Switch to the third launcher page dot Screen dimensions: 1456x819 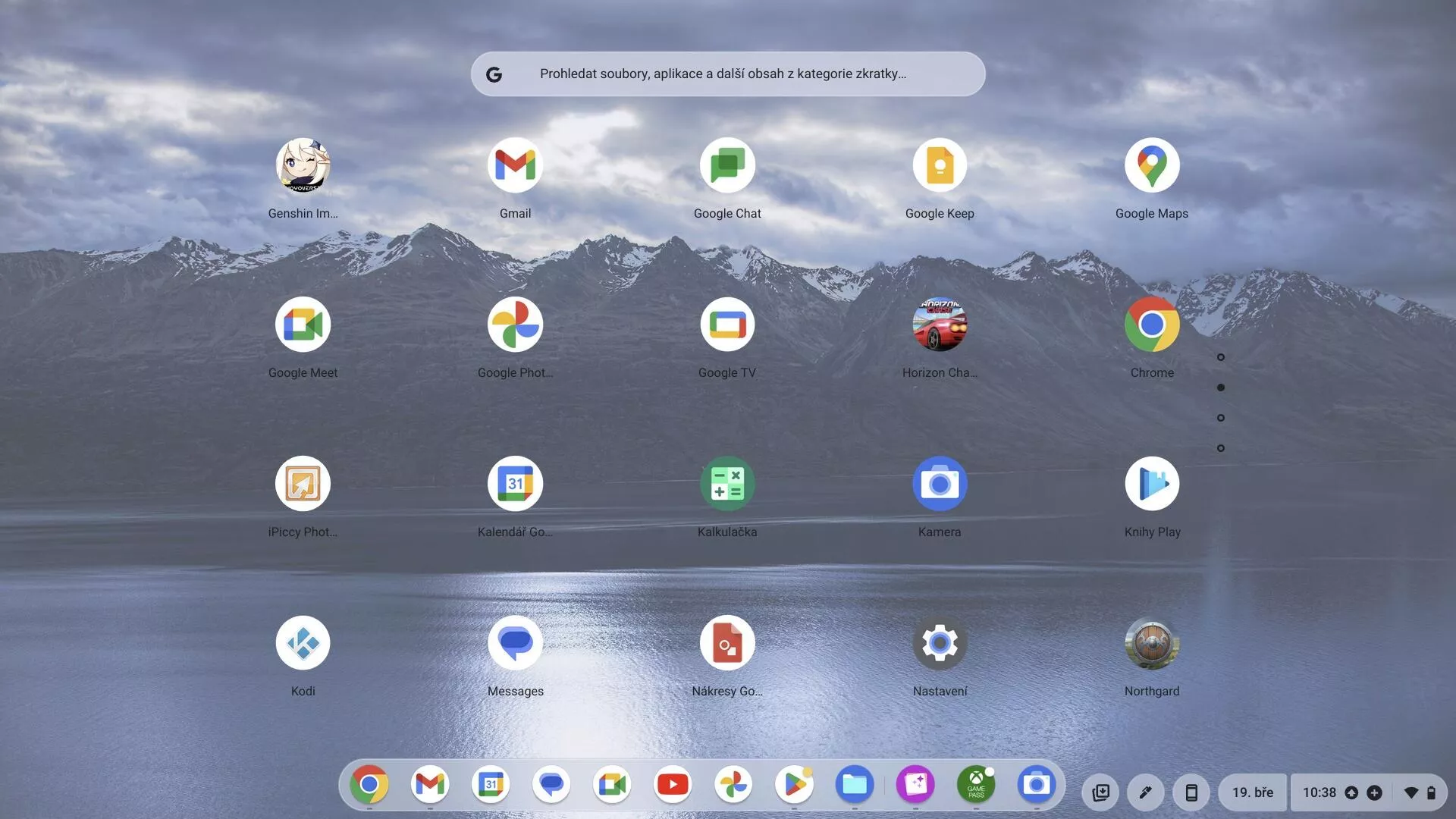click(1221, 418)
